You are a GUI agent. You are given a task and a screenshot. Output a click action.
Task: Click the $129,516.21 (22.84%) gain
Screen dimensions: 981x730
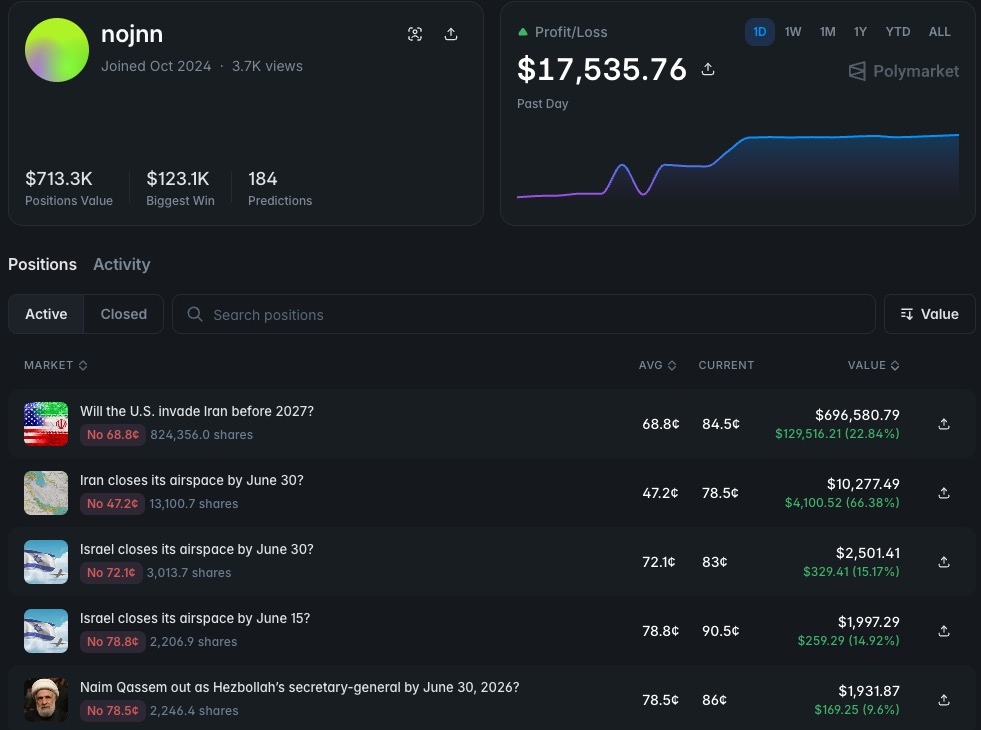837,433
